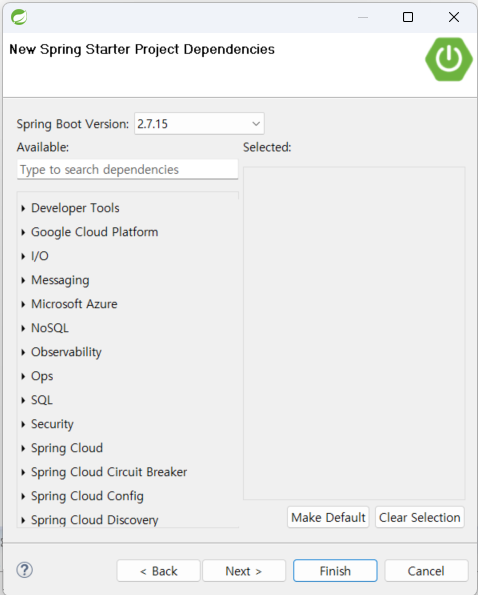Screen dimensions: 478x595
Task: Expand the SQL dependency group
Action: pyautogui.click(x=23, y=400)
